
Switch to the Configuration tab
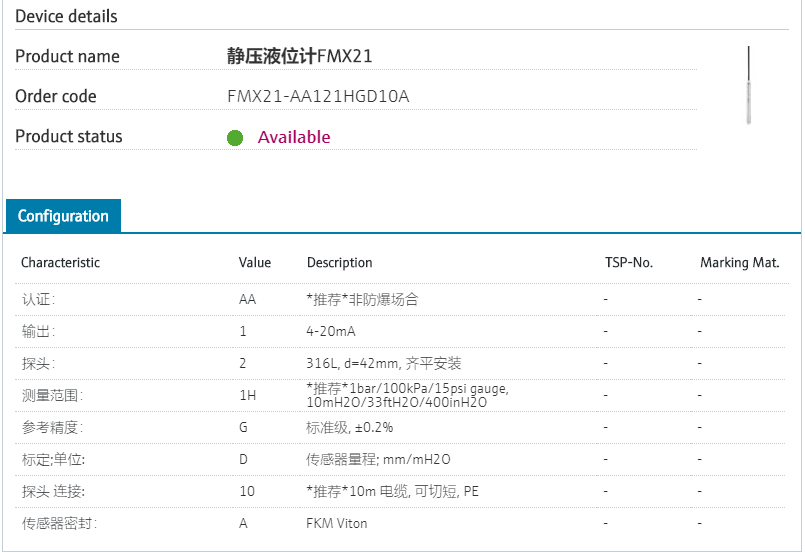click(63, 216)
